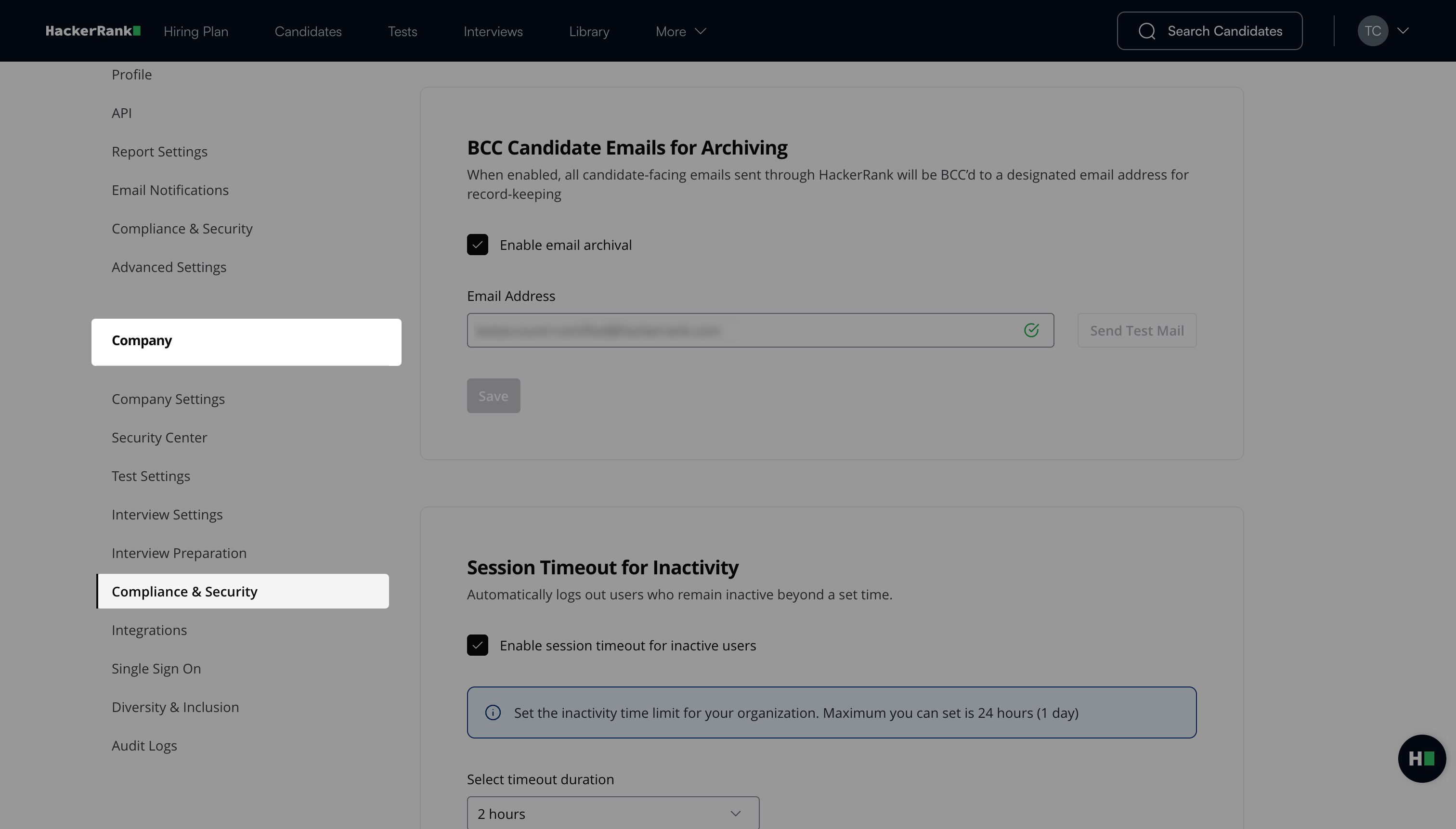Open Interviews in top navigation

(493, 31)
